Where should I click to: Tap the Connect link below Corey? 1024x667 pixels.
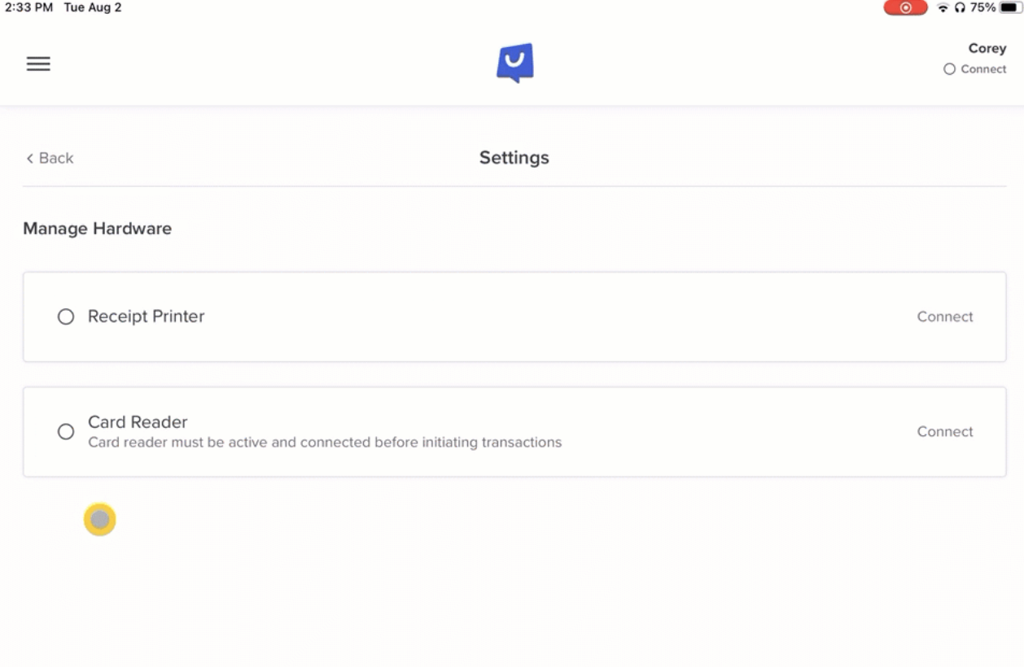[x=983, y=69]
